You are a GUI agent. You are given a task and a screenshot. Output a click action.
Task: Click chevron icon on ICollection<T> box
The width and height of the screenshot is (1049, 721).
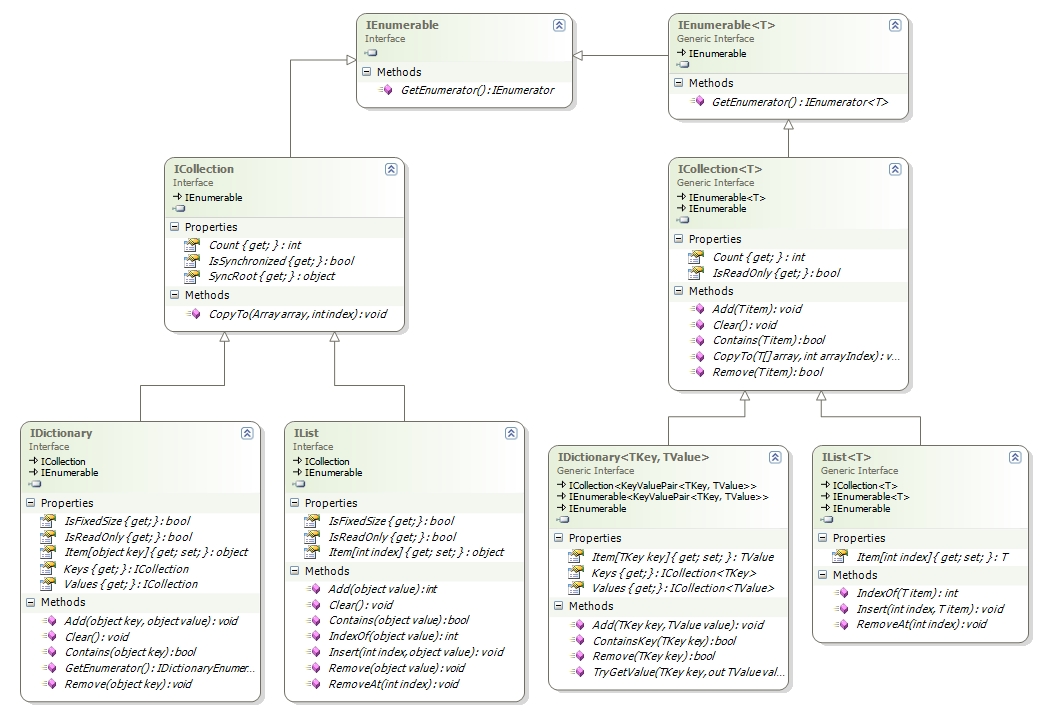(894, 169)
